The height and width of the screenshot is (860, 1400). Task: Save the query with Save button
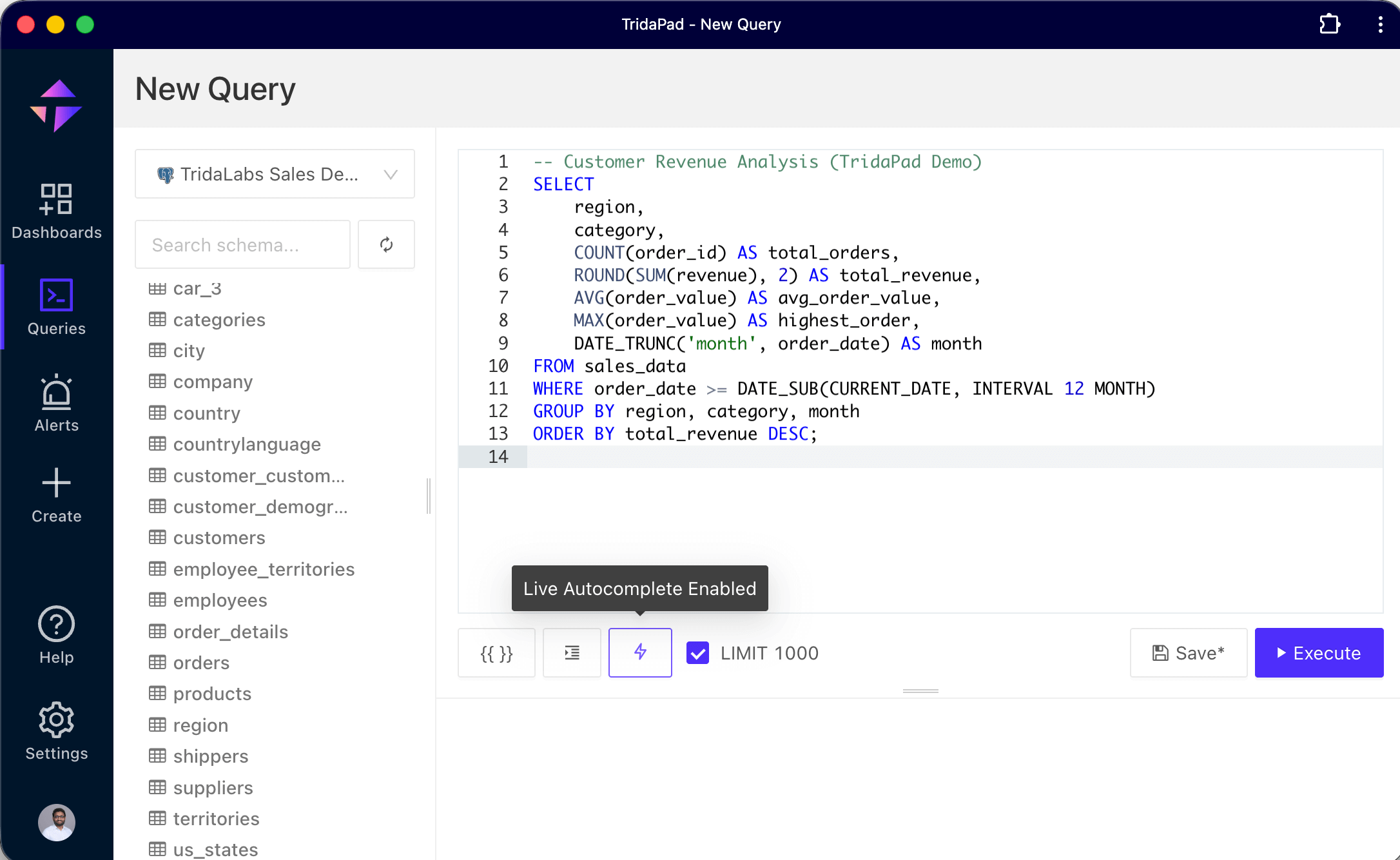click(1188, 652)
